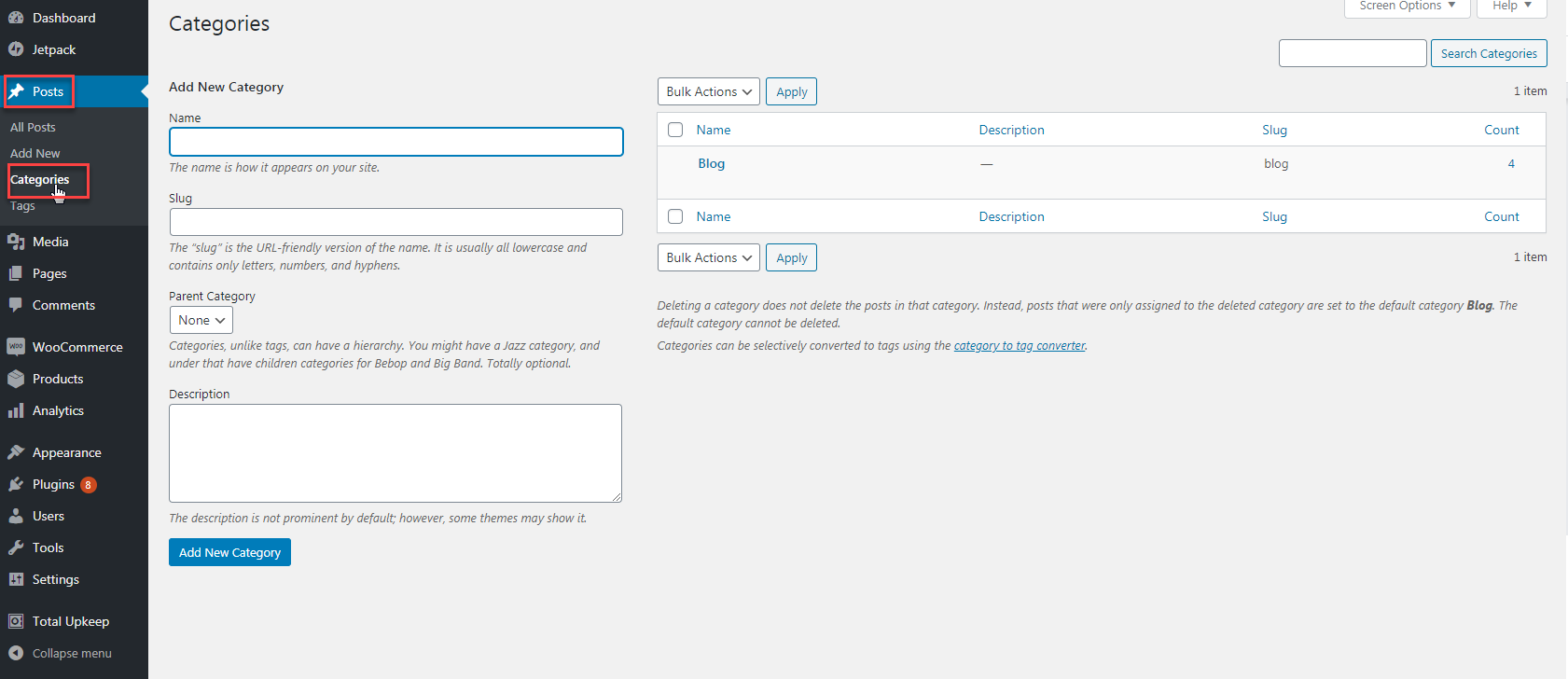Click the WooCommerce logo icon
The image size is (1568, 679).
point(16,347)
